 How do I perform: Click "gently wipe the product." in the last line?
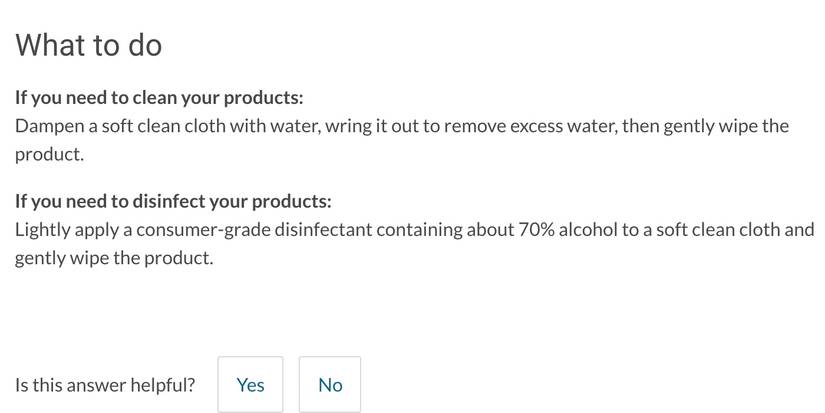[x=114, y=258]
